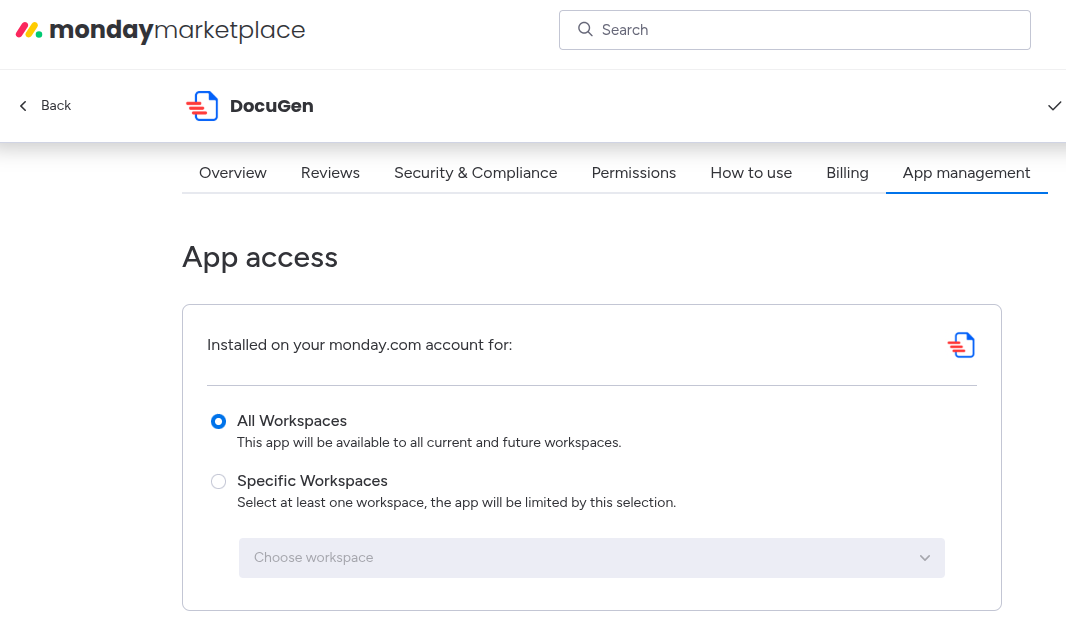Click the monday marketplace logo

pyautogui.click(x=160, y=30)
